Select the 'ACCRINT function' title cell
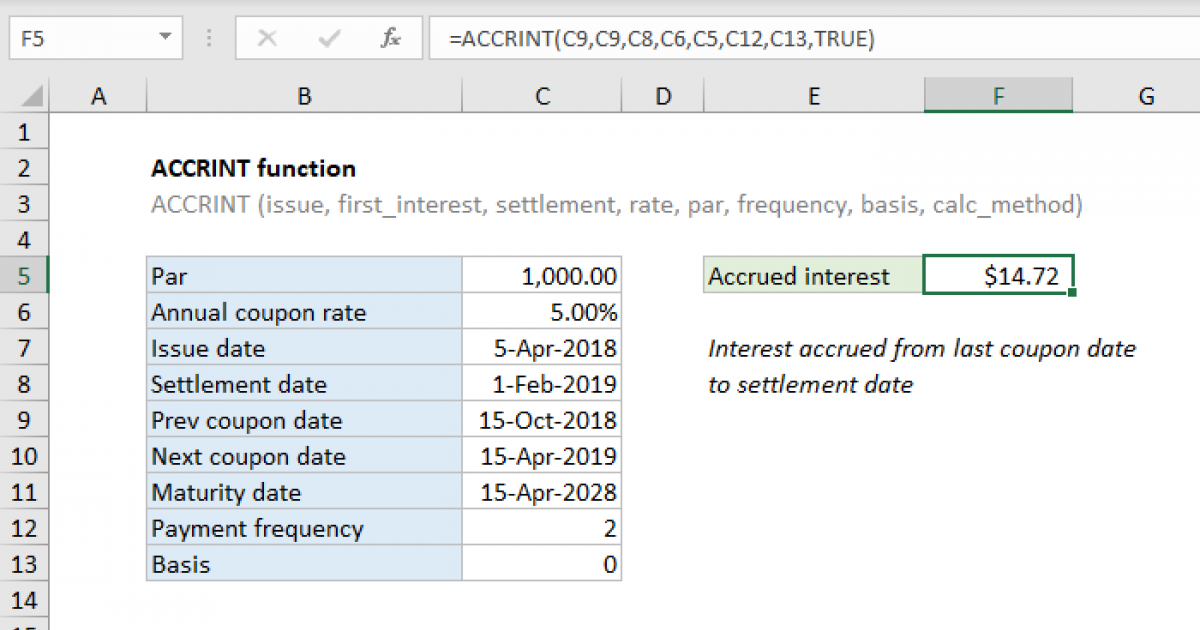This screenshot has height=630, width=1200. (253, 169)
